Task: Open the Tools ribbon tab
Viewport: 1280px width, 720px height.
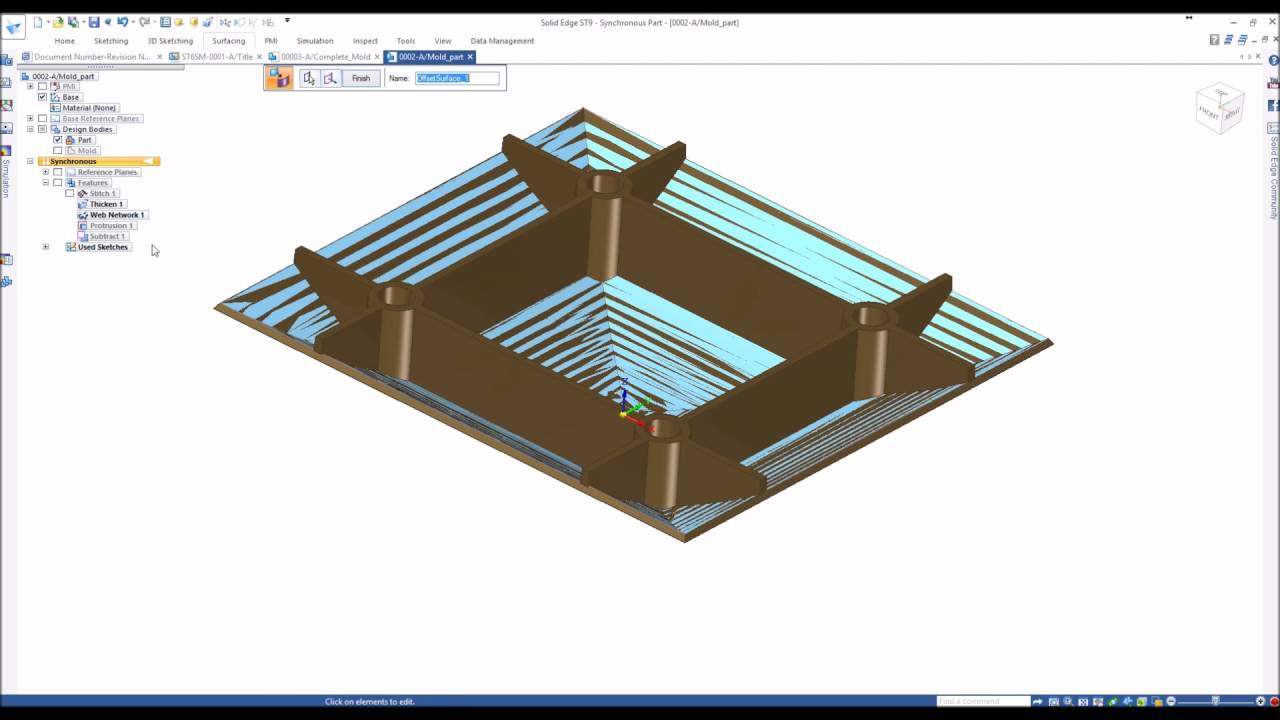Action: pyautogui.click(x=405, y=41)
